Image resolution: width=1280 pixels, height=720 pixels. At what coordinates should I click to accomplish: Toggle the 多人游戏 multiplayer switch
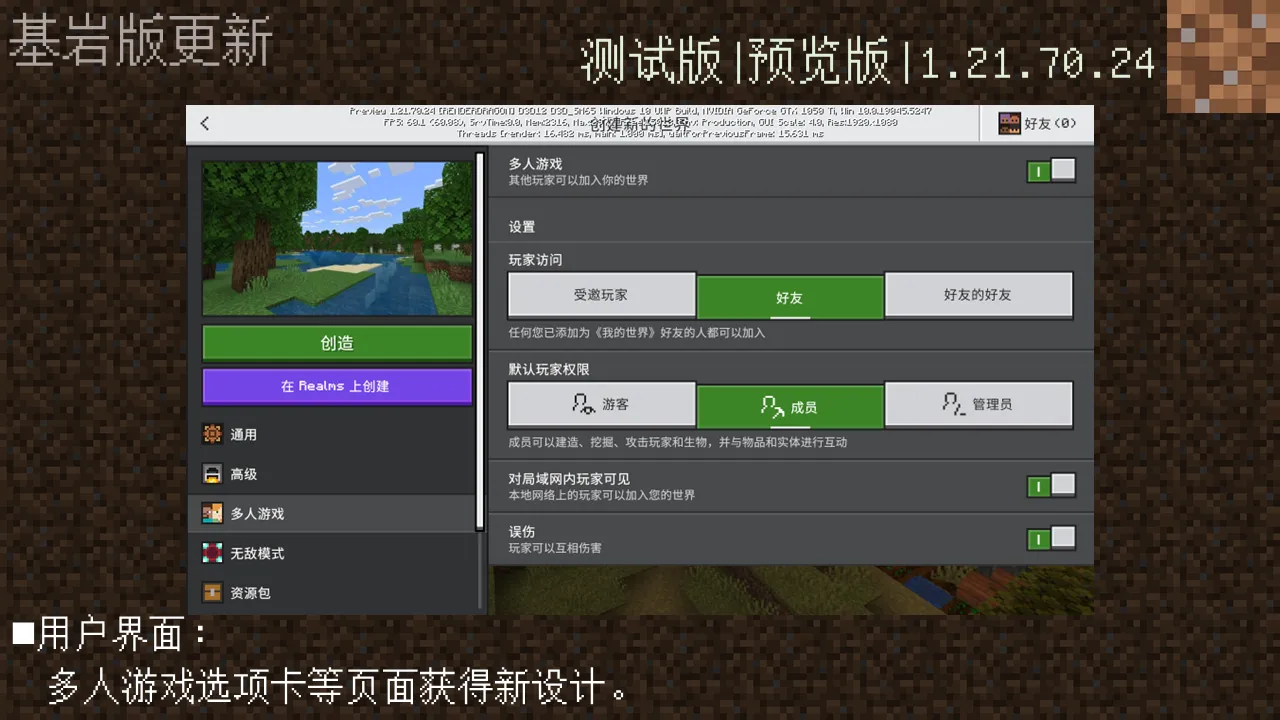(x=1051, y=171)
